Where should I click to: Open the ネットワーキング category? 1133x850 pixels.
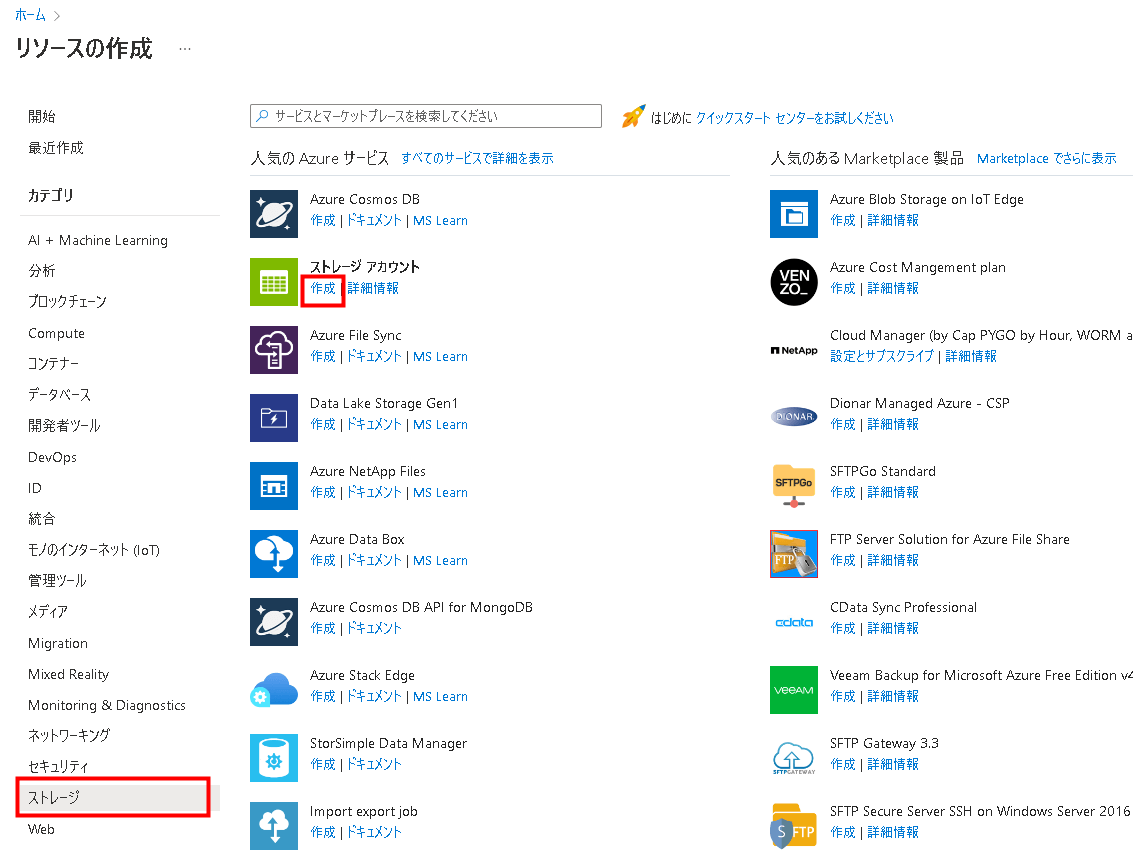point(69,735)
